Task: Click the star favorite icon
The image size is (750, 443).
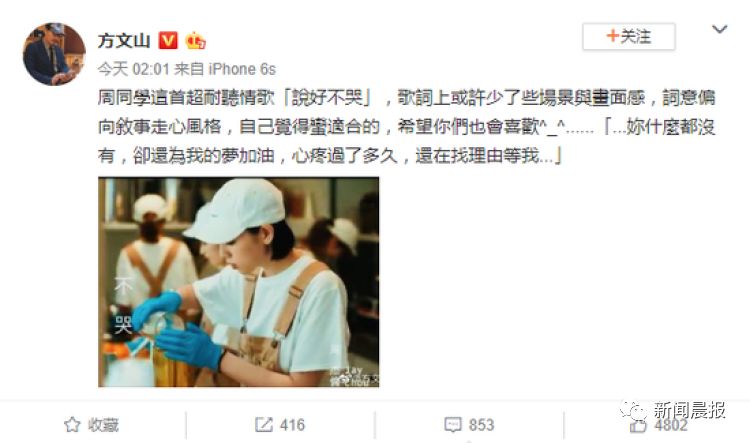Action: [x=72, y=424]
